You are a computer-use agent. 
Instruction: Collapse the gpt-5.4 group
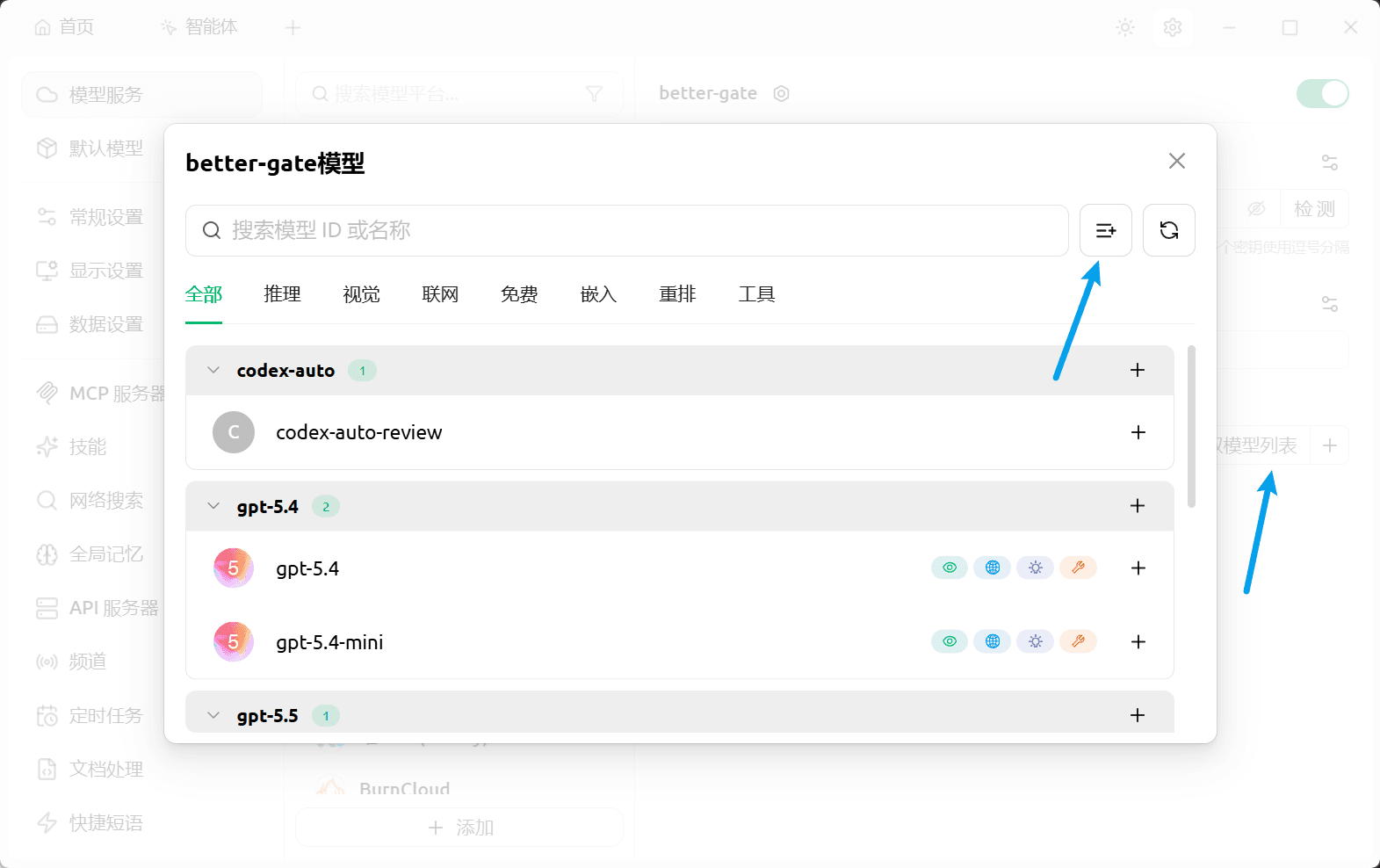(x=213, y=506)
